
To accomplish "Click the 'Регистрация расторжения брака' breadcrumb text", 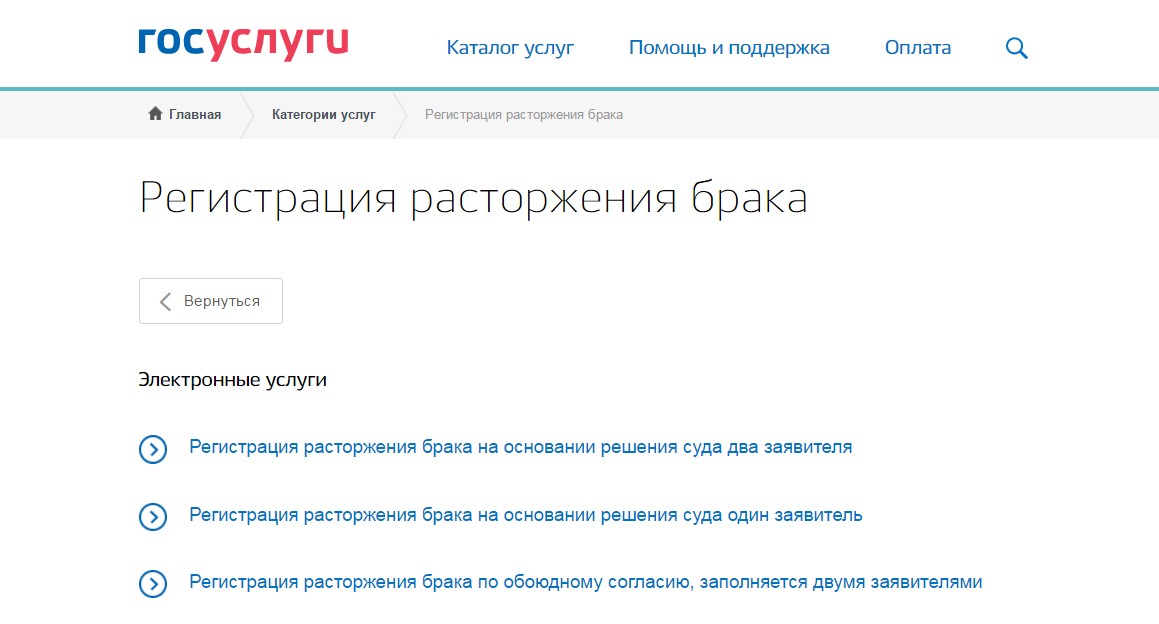I will [524, 115].
